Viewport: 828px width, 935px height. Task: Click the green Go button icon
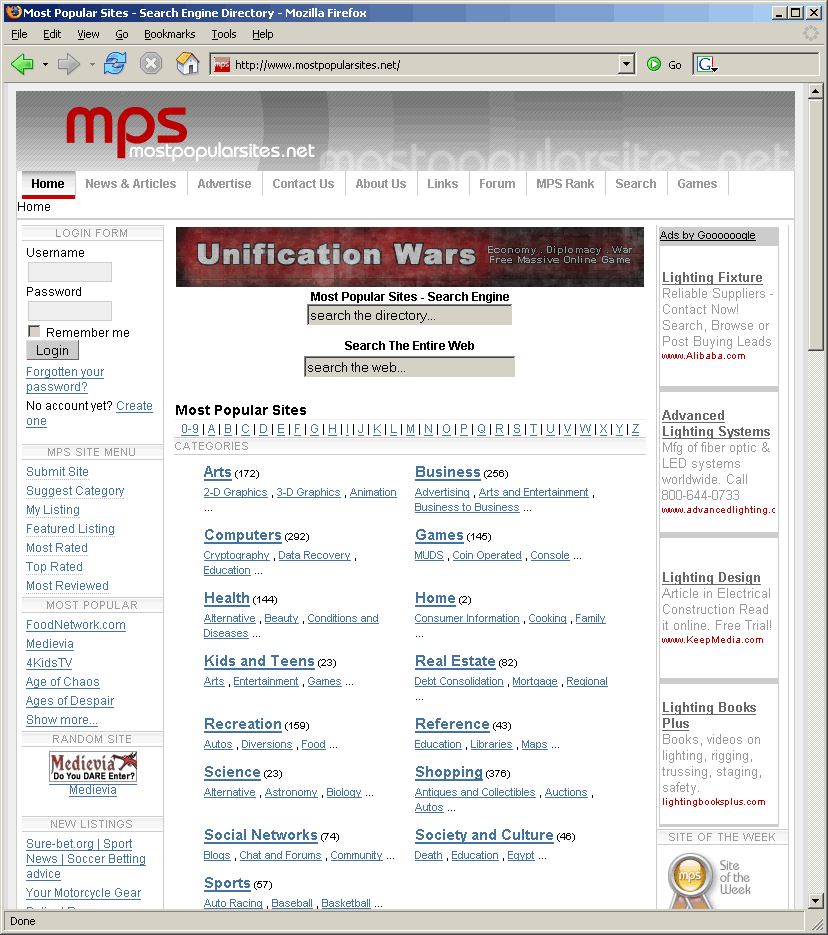(x=654, y=64)
